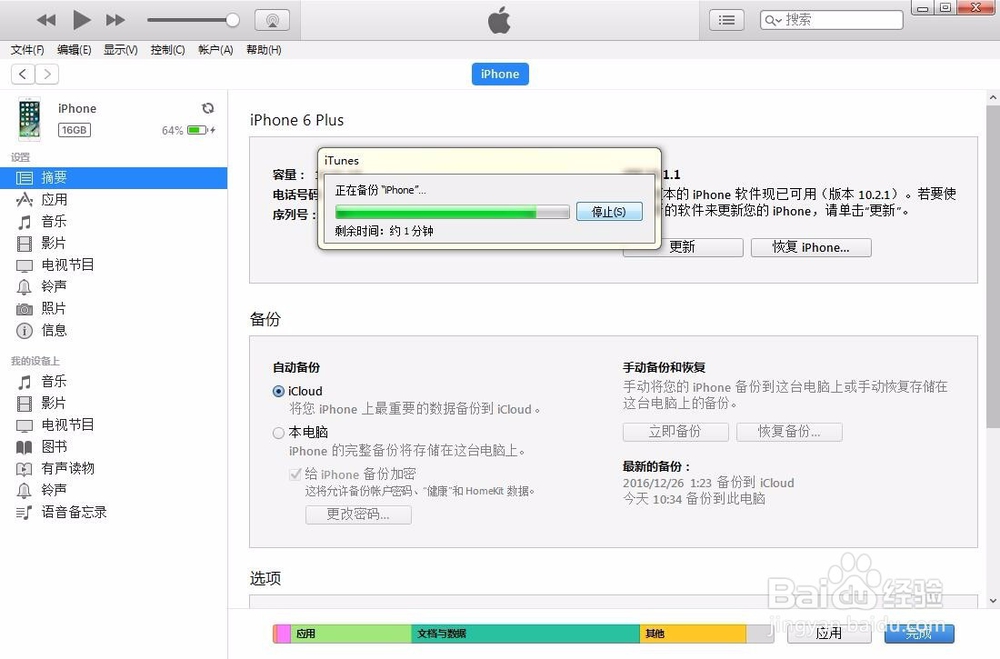Open the 文件(F) menu
Viewport: 1000px width, 659px height.
[27, 50]
